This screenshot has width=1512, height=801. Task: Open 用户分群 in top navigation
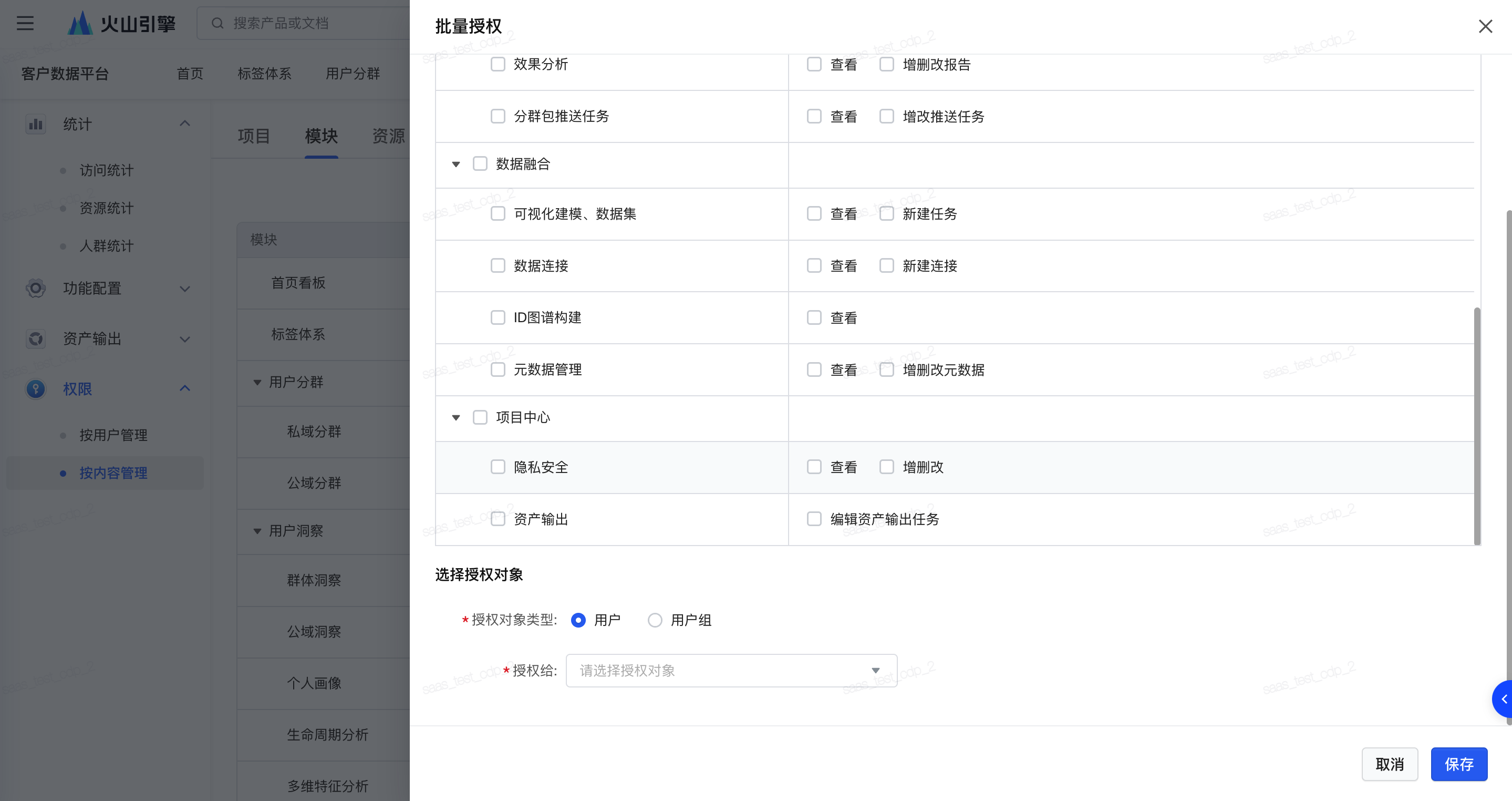(x=353, y=74)
